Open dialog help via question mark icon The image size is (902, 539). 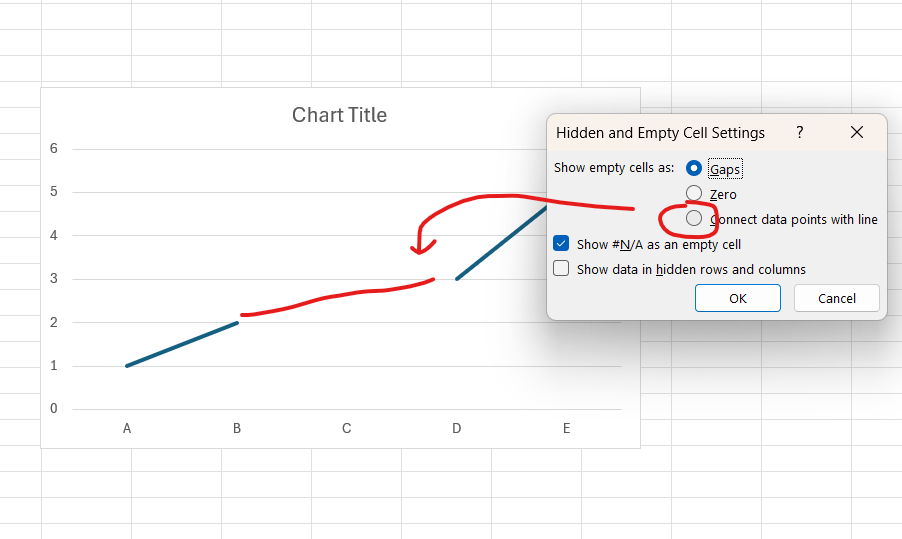799,132
